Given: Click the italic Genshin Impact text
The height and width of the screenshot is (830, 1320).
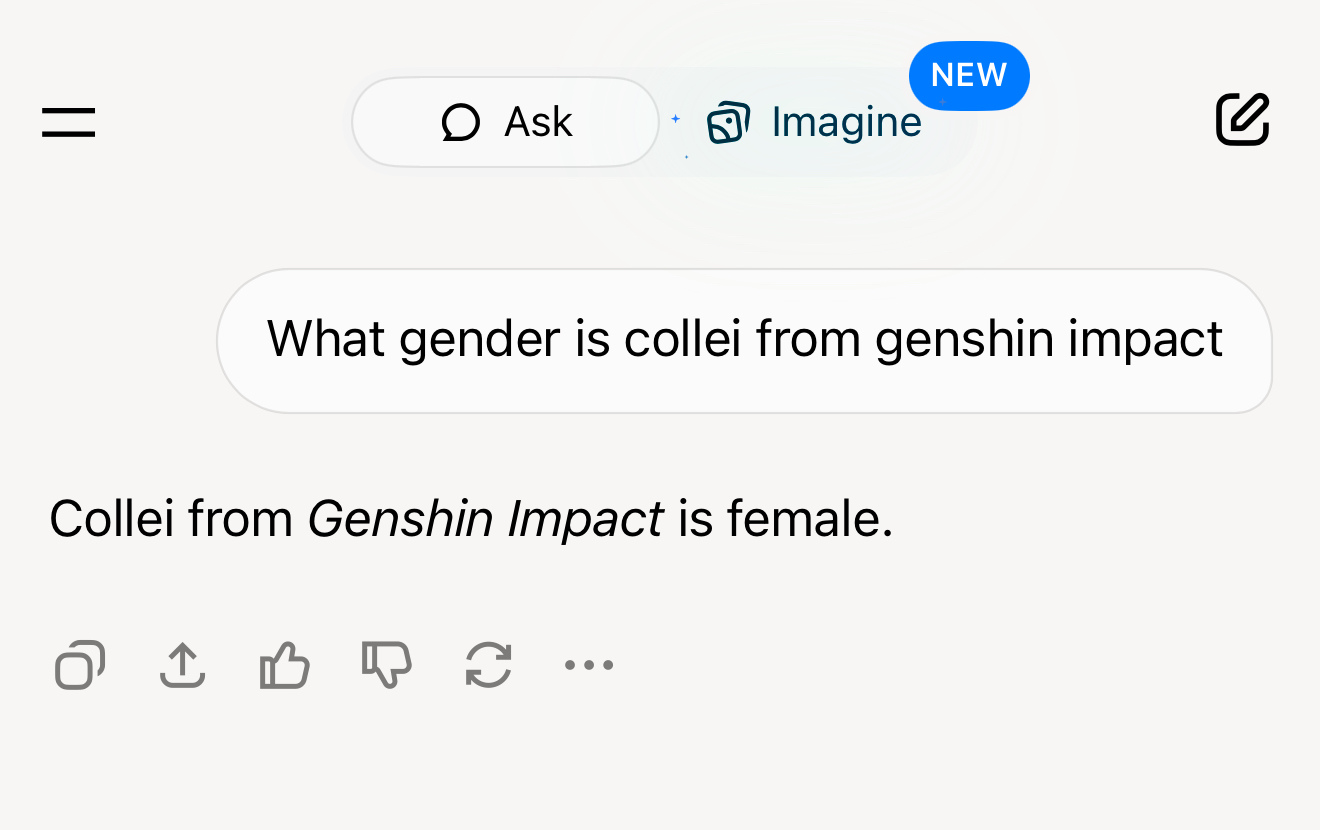Looking at the screenshot, I should click(x=485, y=520).
